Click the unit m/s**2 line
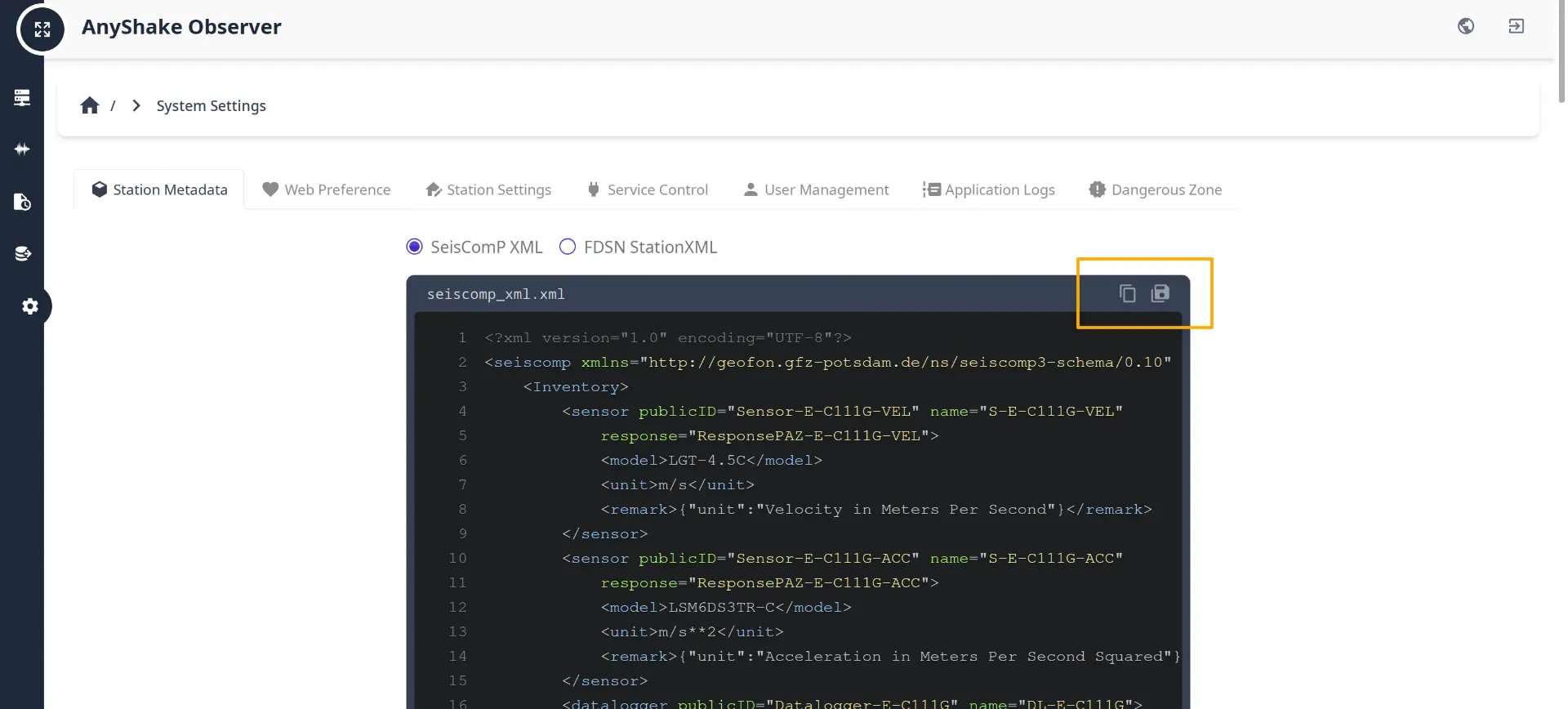The height and width of the screenshot is (709, 1568). tap(693, 631)
